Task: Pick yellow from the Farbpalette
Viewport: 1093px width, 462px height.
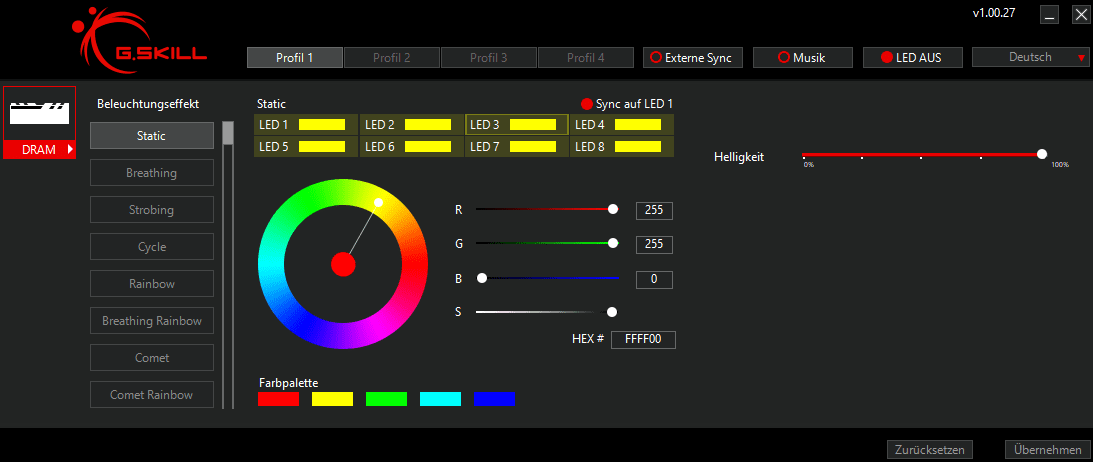Action: (332, 399)
